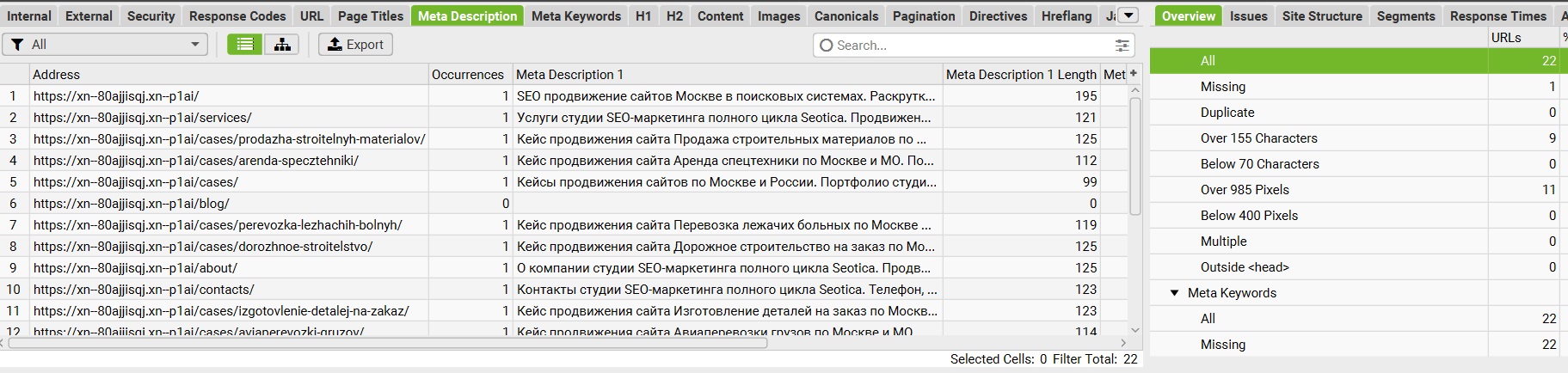The image size is (1568, 373).
Task: Open search filter options icon
Action: [x=1122, y=46]
